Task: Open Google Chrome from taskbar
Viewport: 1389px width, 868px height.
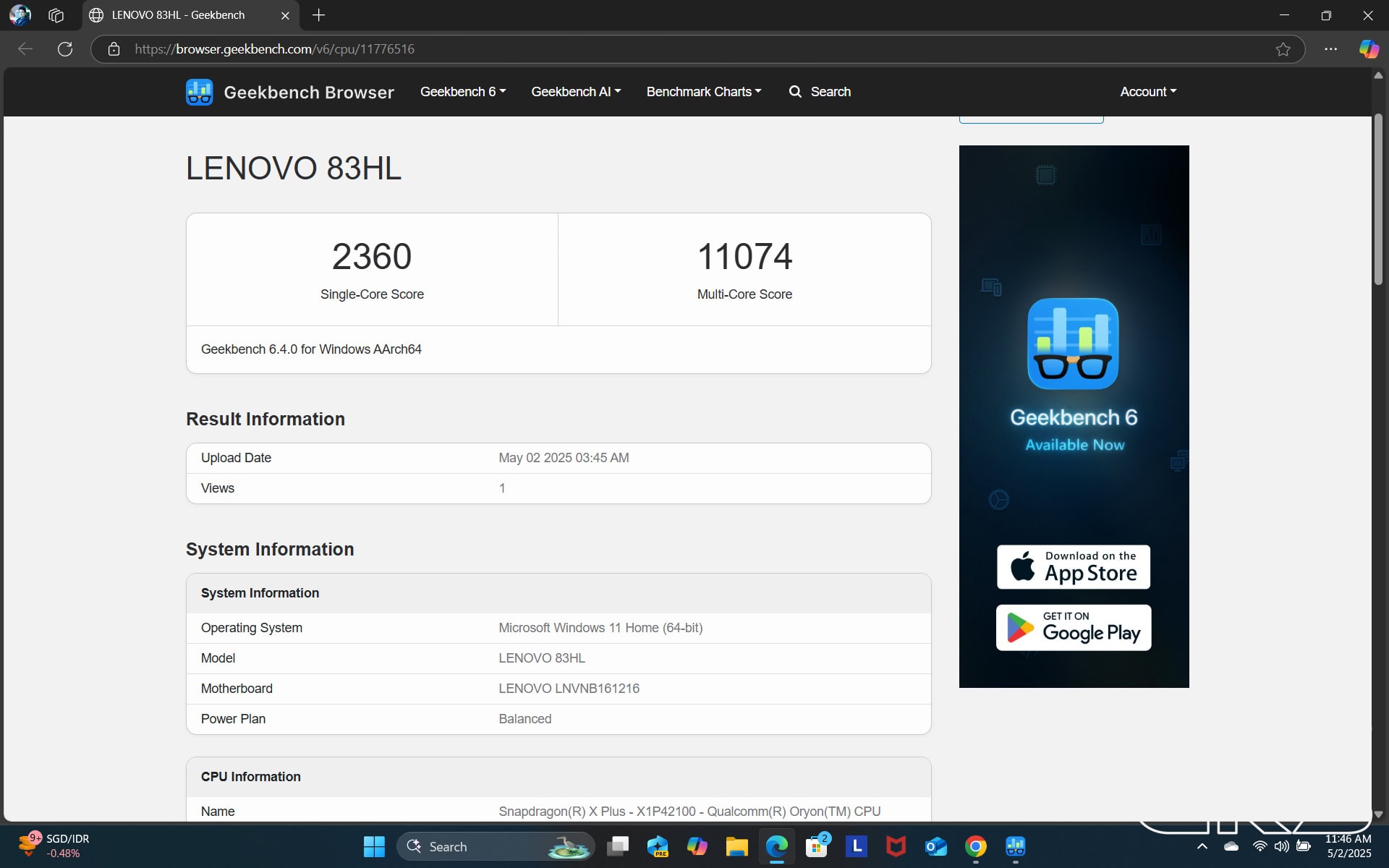Action: [x=976, y=846]
